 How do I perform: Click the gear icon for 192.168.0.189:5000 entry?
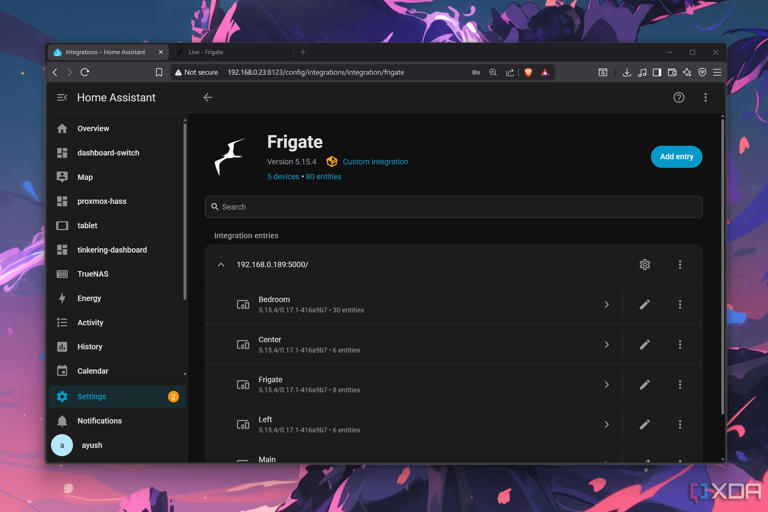click(x=645, y=265)
